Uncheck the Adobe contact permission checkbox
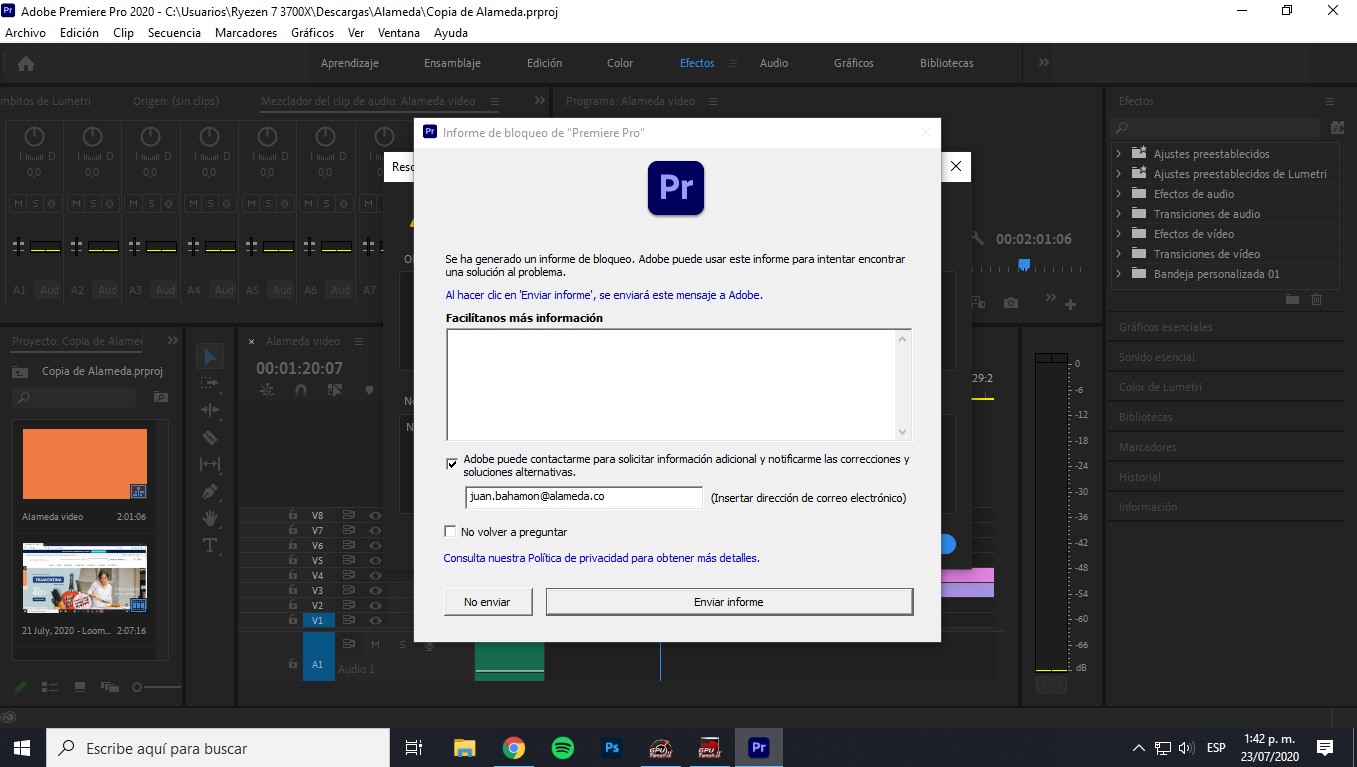 point(451,463)
